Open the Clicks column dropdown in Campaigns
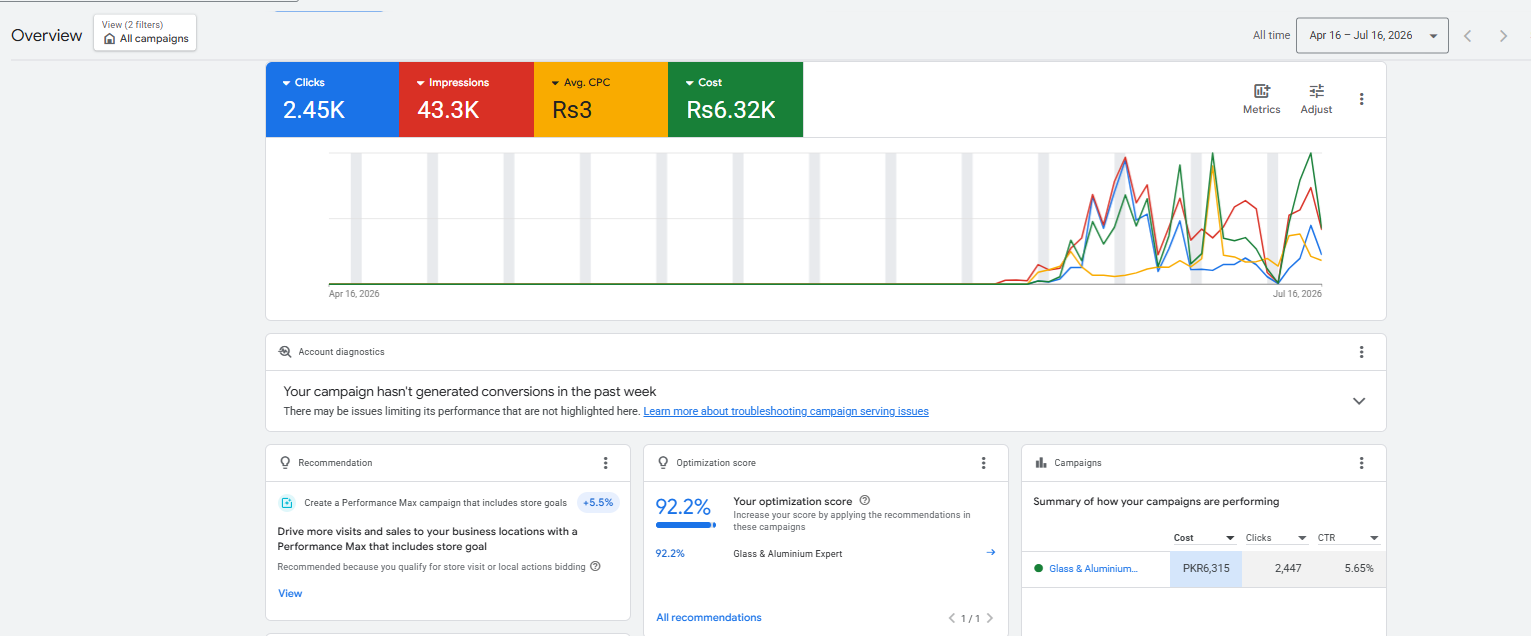Image resolution: width=1531 pixels, height=636 pixels. click(1276, 538)
